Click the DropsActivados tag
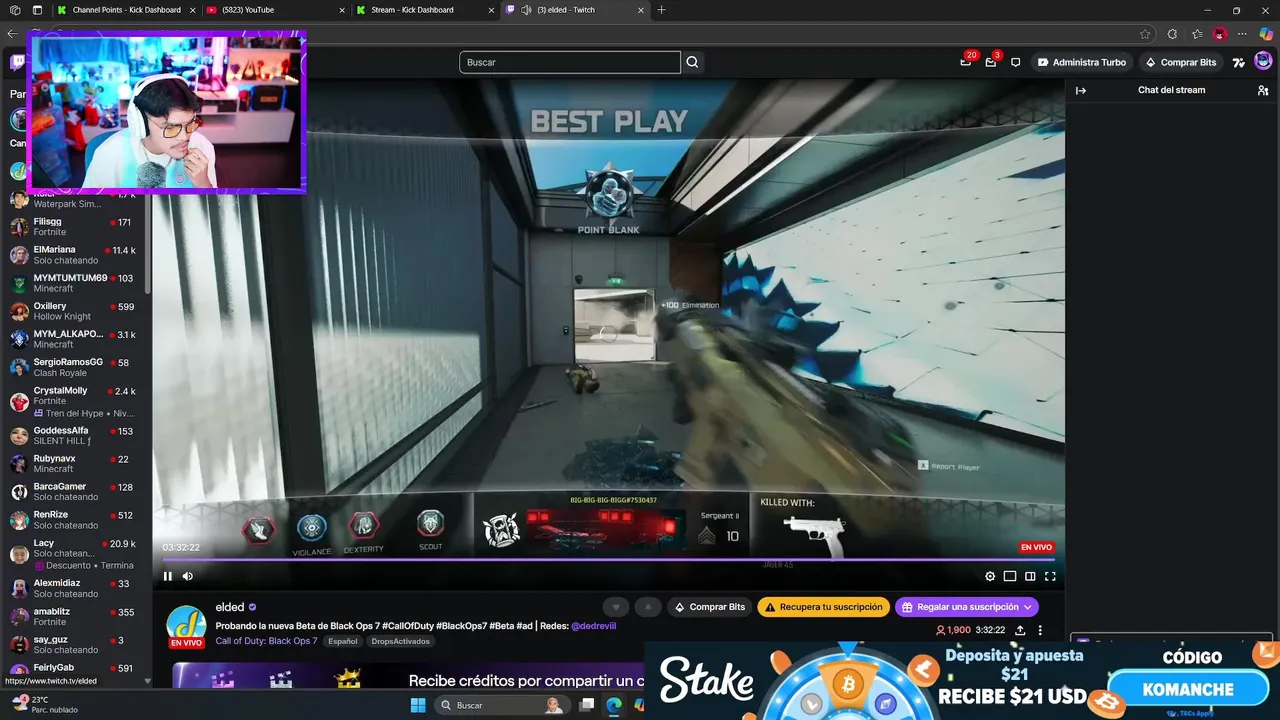 click(400, 641)
